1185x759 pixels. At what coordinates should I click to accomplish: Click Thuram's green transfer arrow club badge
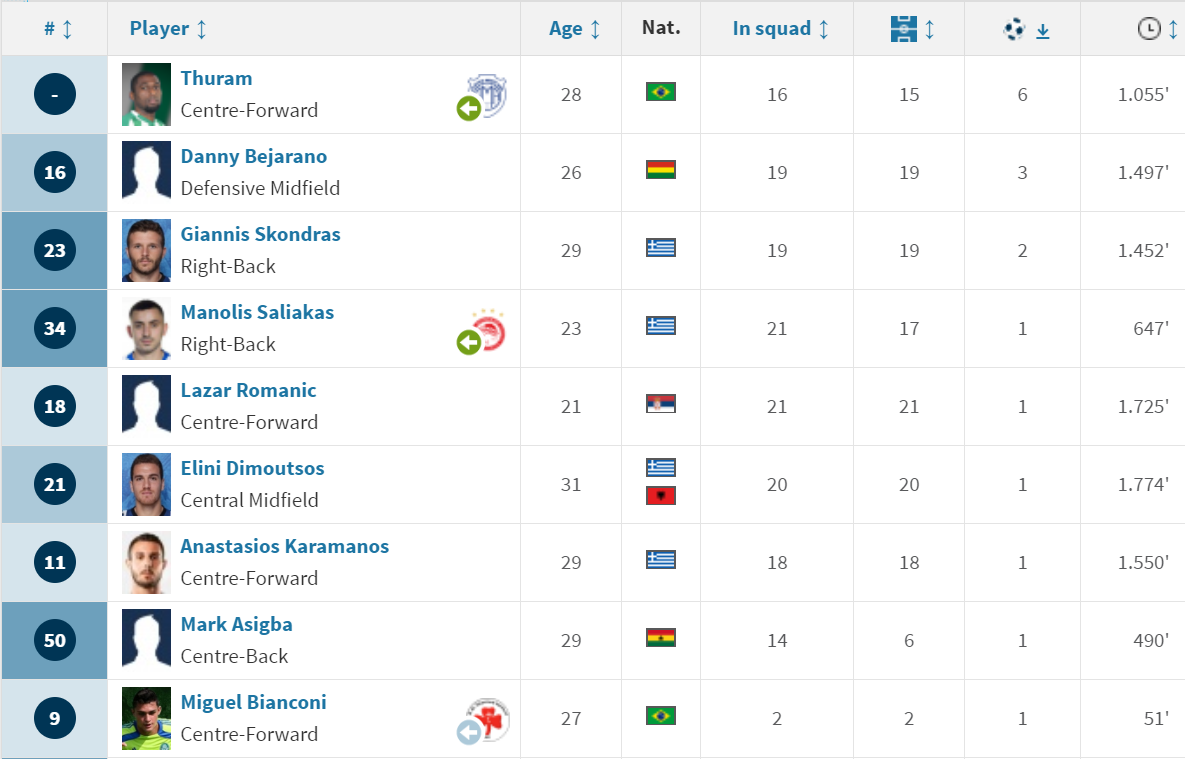click(482, 97)
